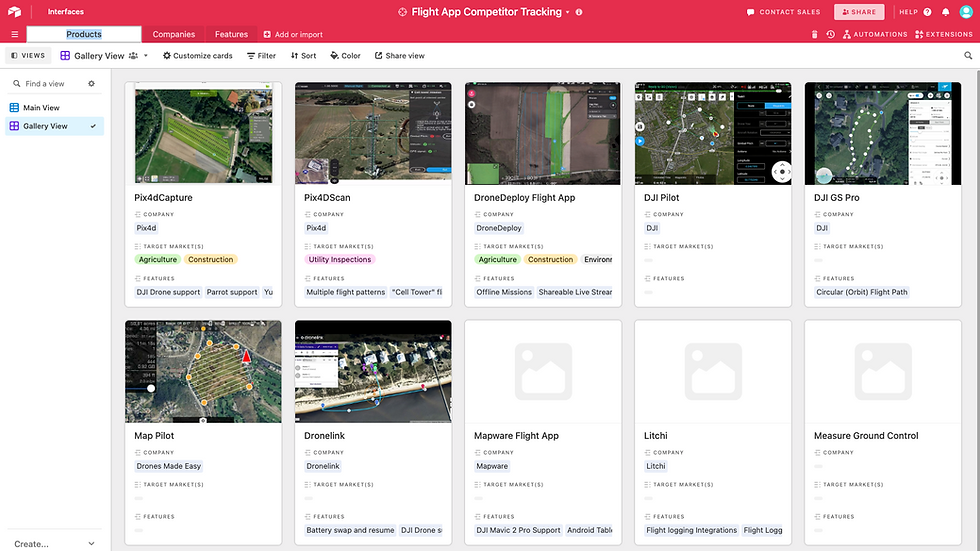Click the Circular (Orbit) Flight Path feature
Screen dimensions: 980x551
(861, 292)
